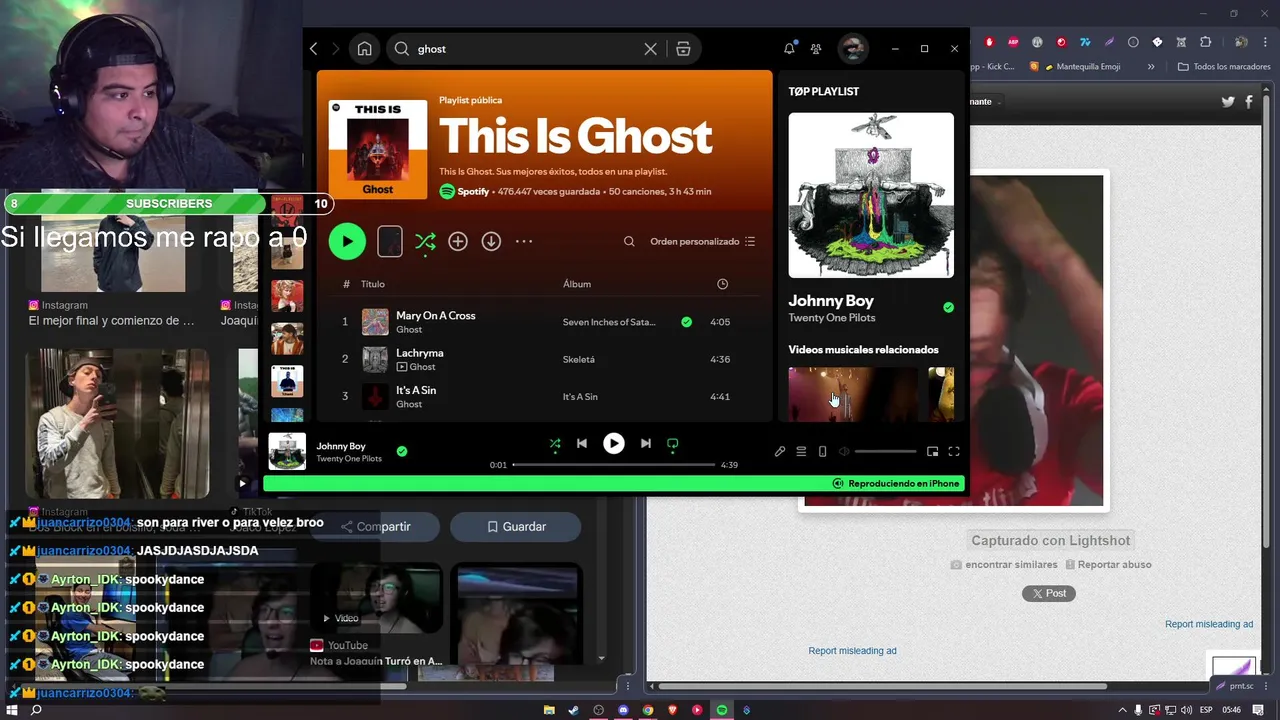Image resolution: width=1280 pixels, height=720 pixels.
Task: Click the Facebook icon on Lightshot page header
Action: pos(1251,101)
